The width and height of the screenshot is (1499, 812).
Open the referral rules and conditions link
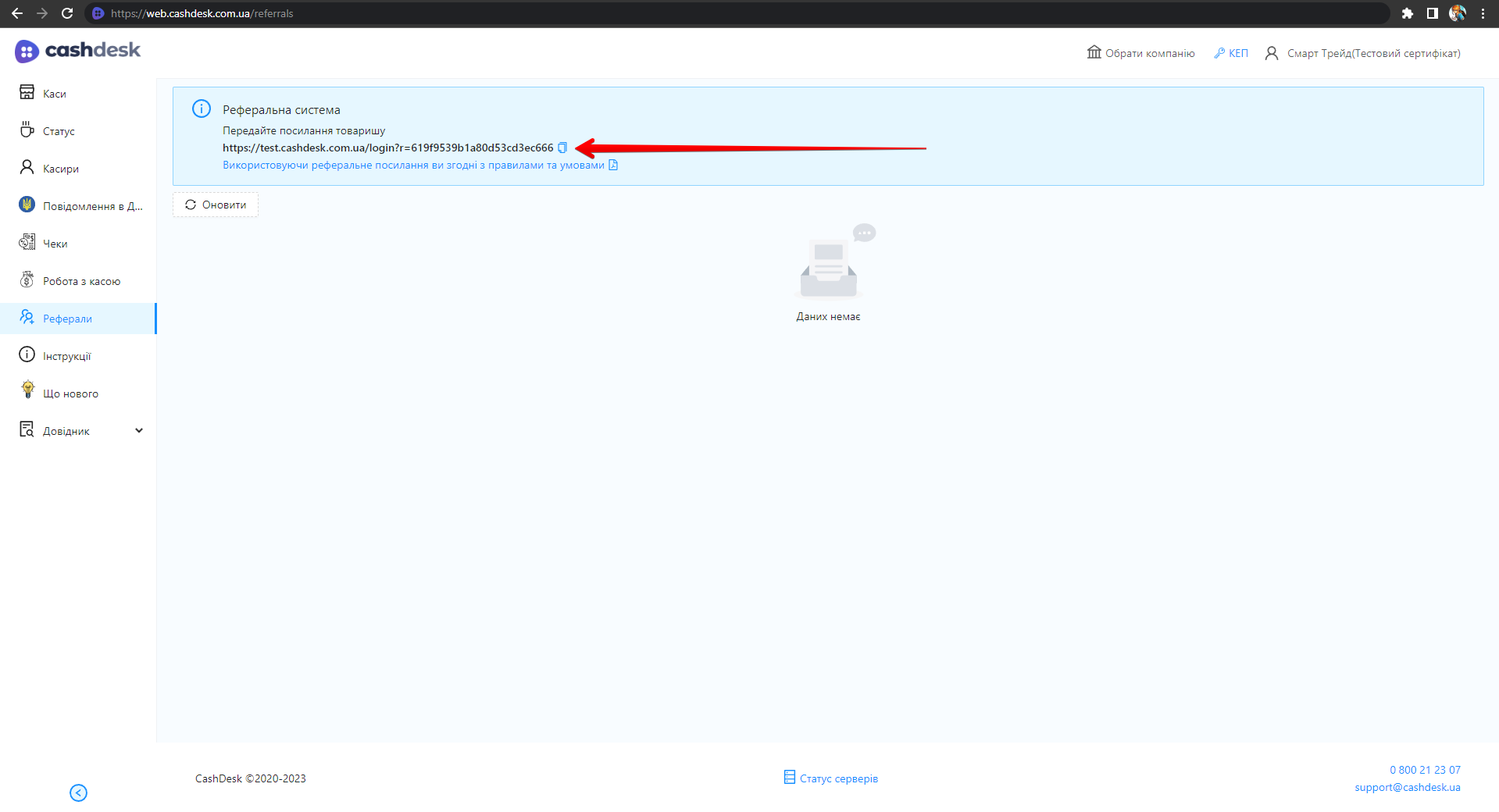(x=413, y=165)
